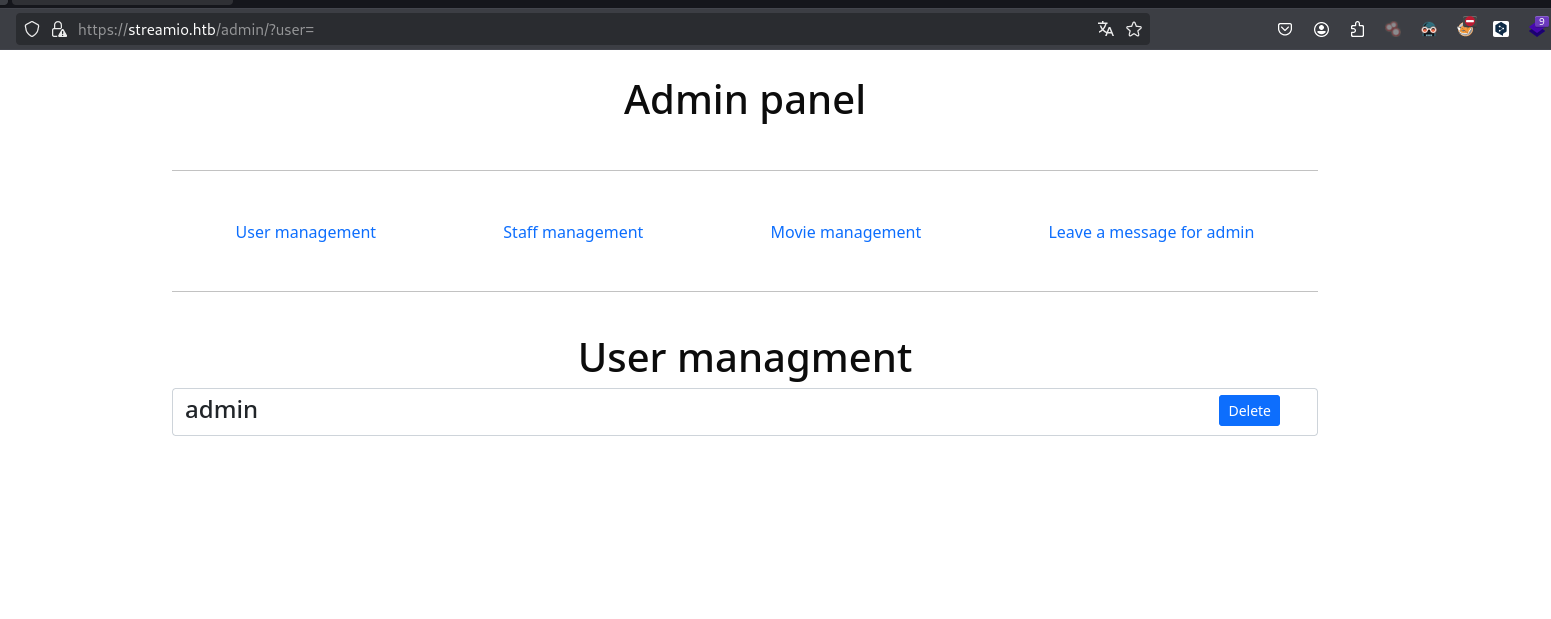Go to Staff management
The height and width of the screenshot is (619, 1551).
572,232
